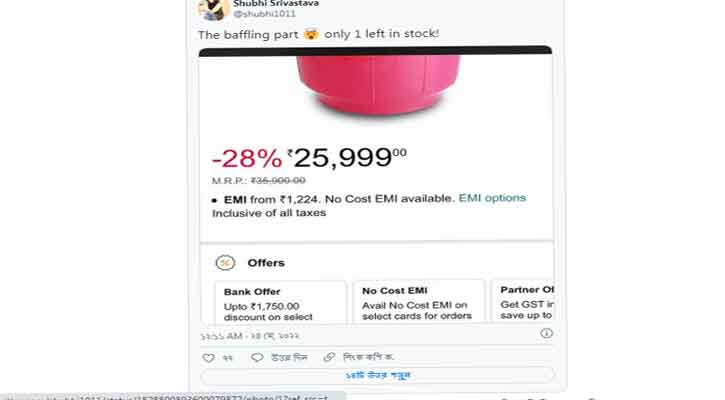Open the No Cost EMI offer card
Screen dimensions: 725x400
(418, 302)
